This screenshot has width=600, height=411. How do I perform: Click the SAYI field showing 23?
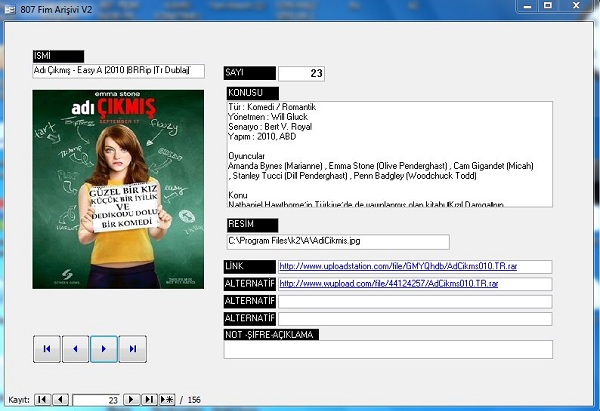[x=301, y=73]
